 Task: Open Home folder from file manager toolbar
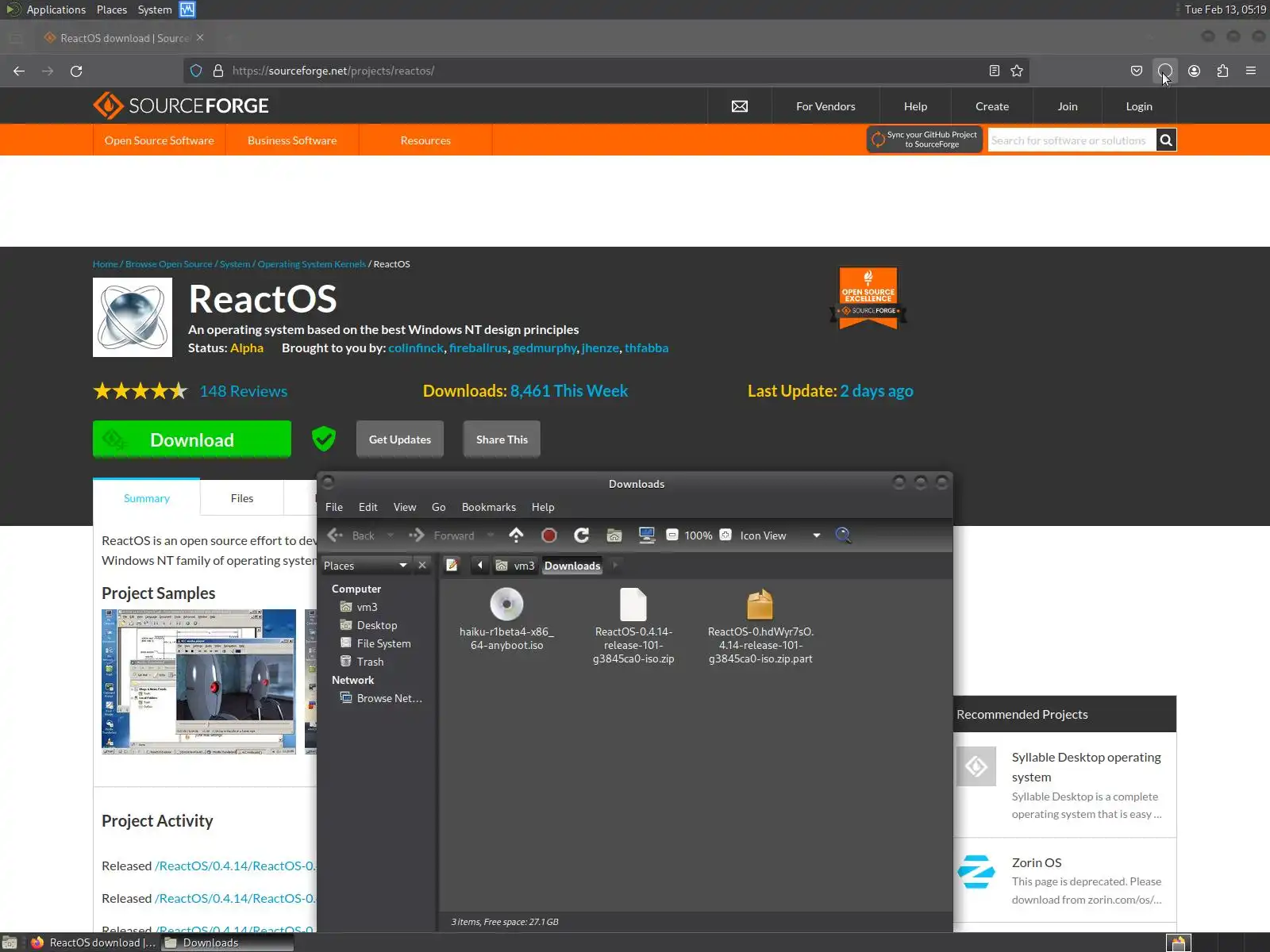pyautogui.click(x=614, y=535)
